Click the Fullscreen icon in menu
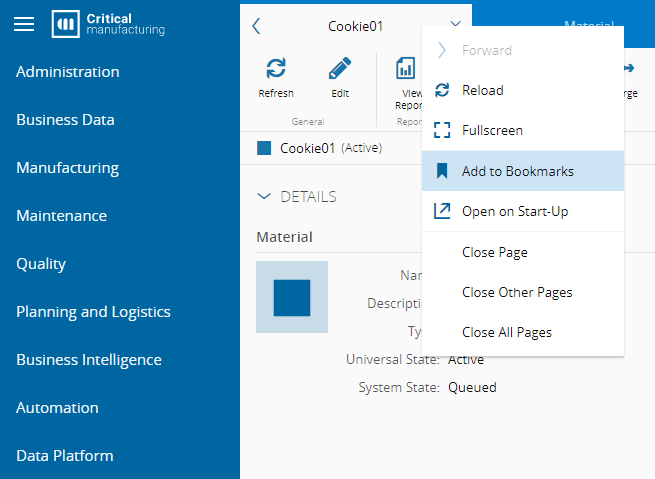This screenshot has width=655, height=479. 443,131
